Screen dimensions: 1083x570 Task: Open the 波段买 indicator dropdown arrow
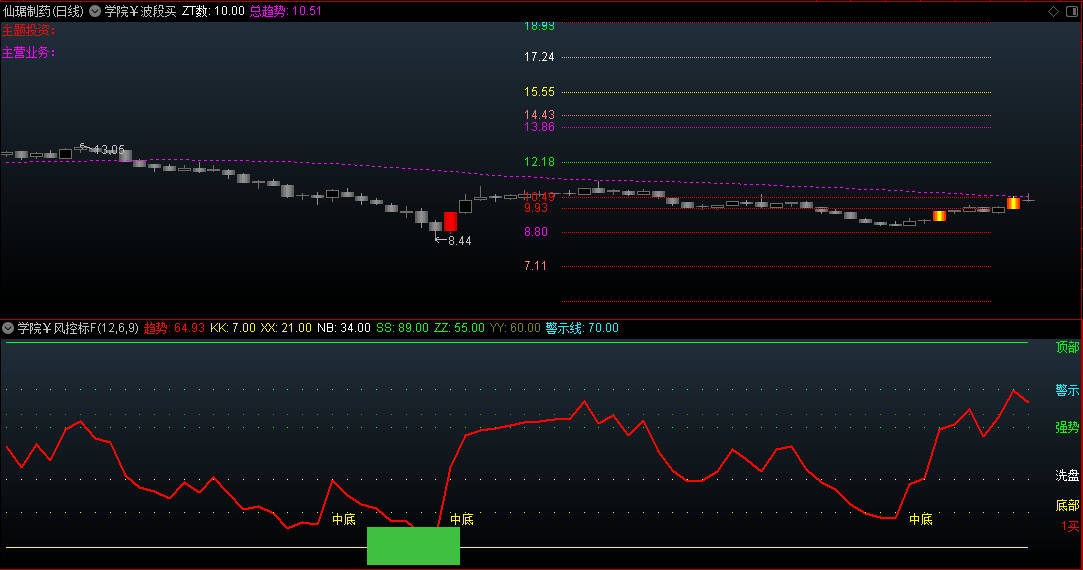pyautogui.click(x=95, y=11)
